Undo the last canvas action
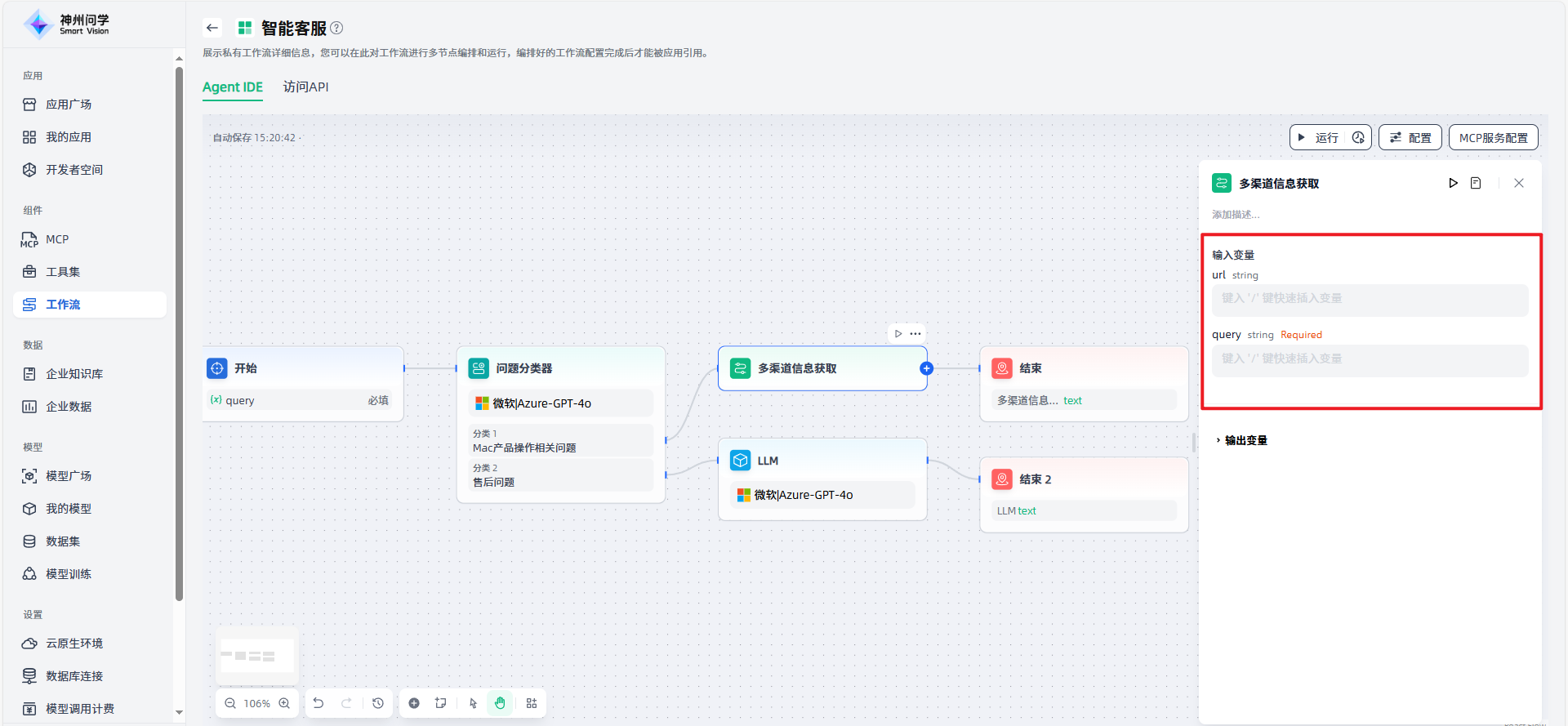The width and height of the screenshot is (1568, 726). point(318,703)
